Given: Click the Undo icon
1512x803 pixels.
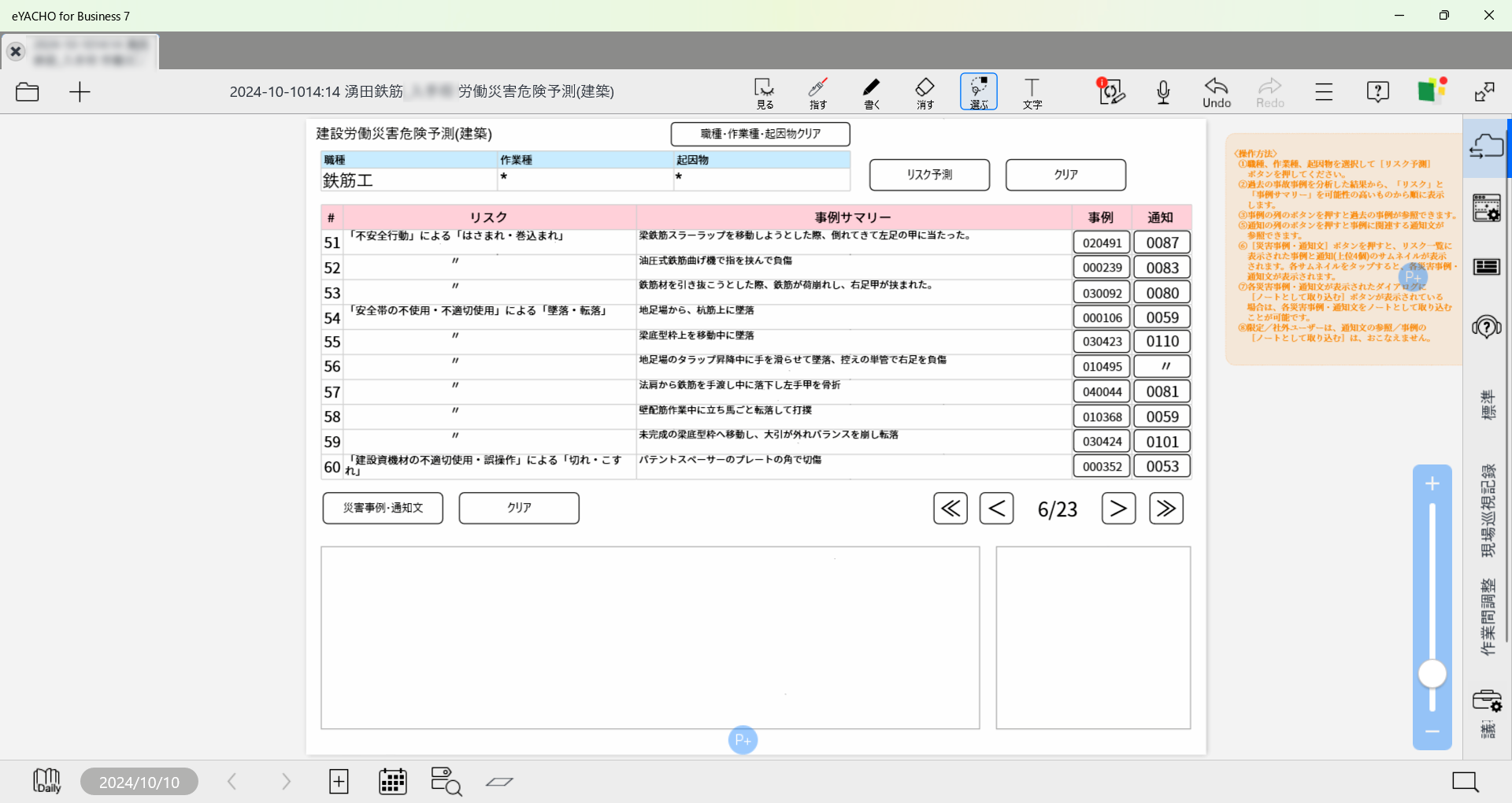Looking at the screenshot, I should pos(1216,92).
